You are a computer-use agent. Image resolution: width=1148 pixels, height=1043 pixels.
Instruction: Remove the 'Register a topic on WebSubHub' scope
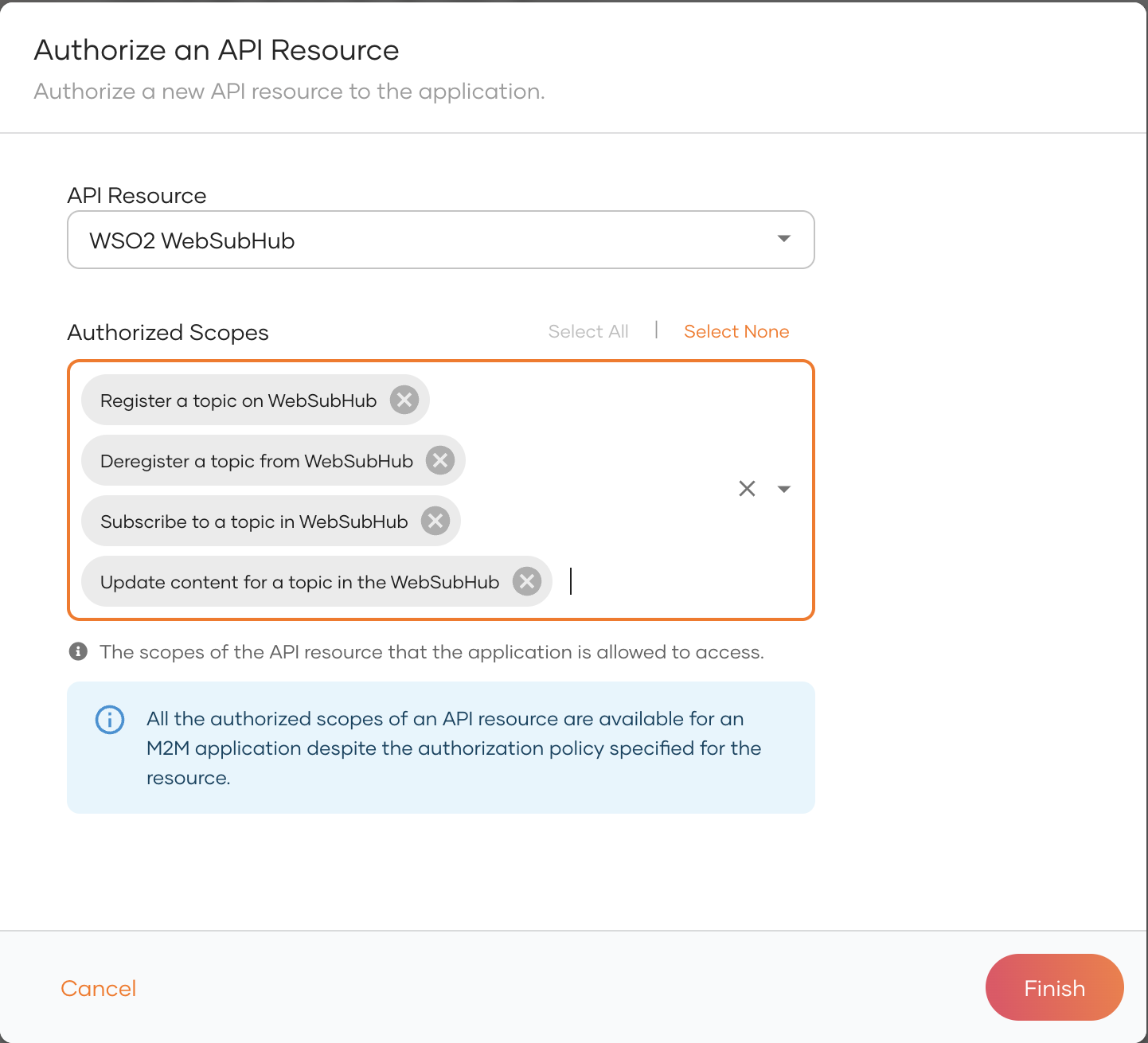tap(404, 400)
